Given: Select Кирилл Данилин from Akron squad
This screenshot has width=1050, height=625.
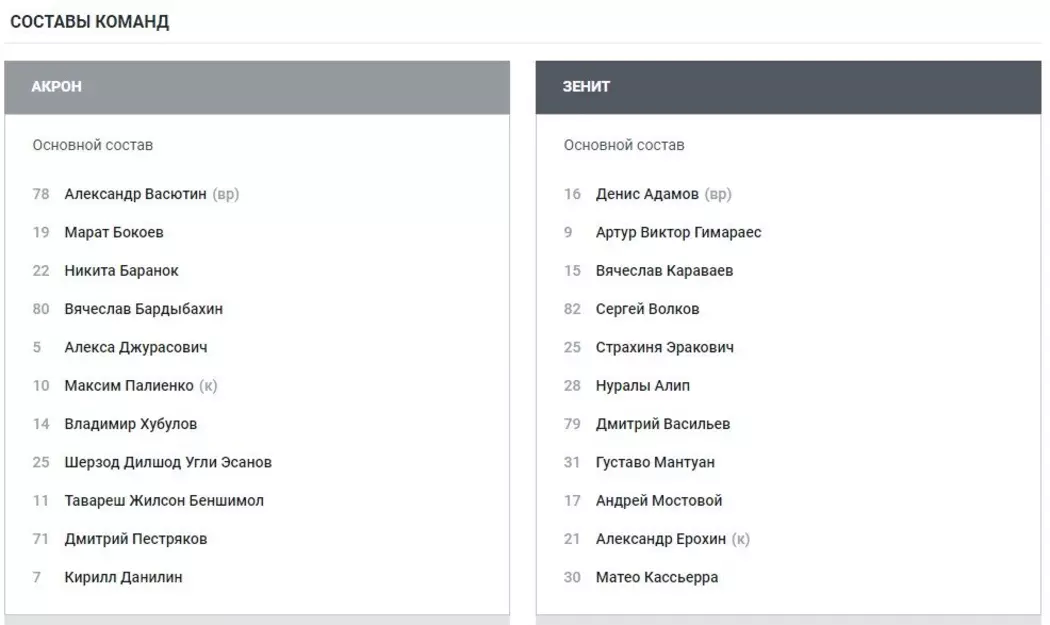Looking at the screenshot, I should point(123,577).
